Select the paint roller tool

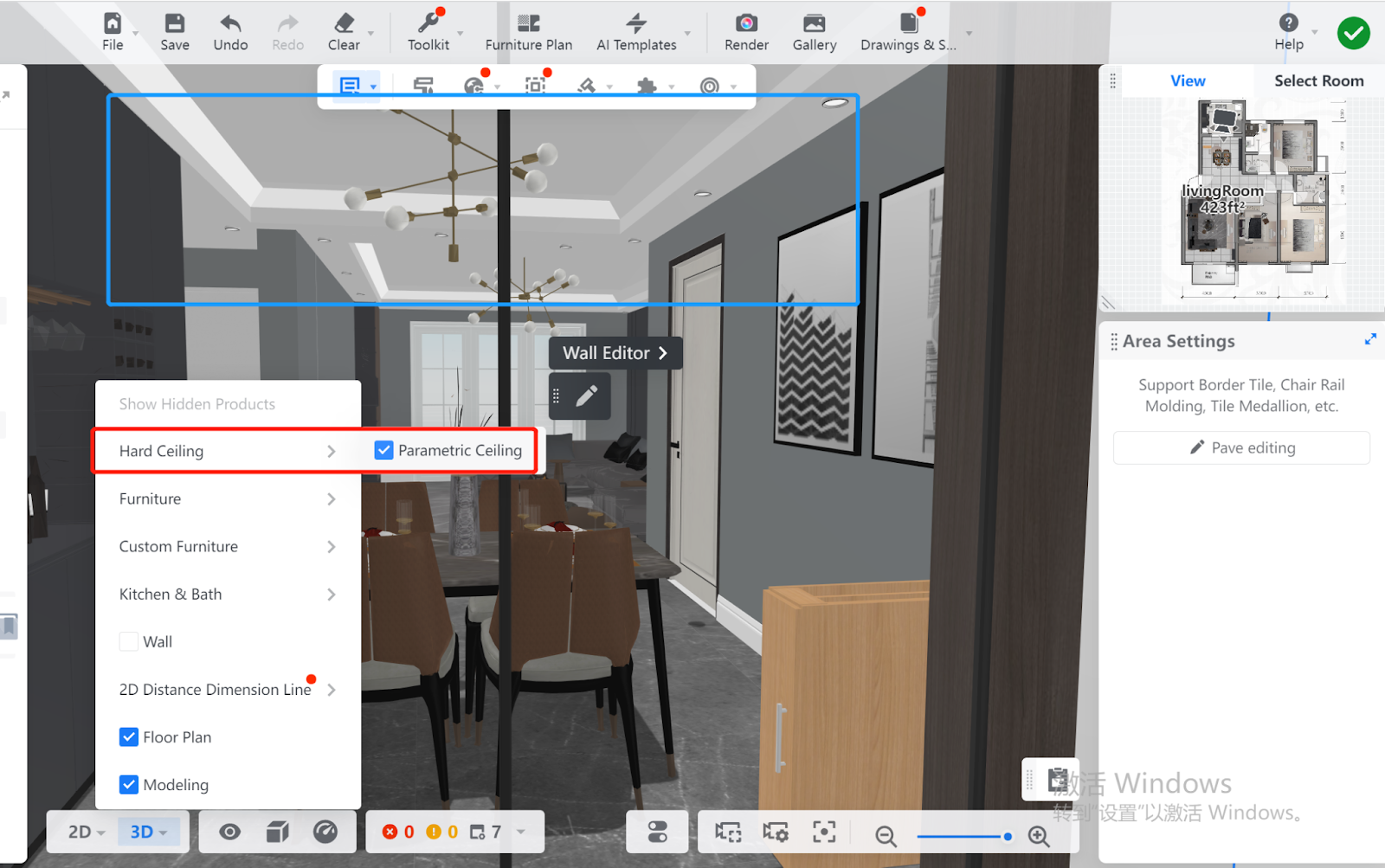click(x=423, y=86)
